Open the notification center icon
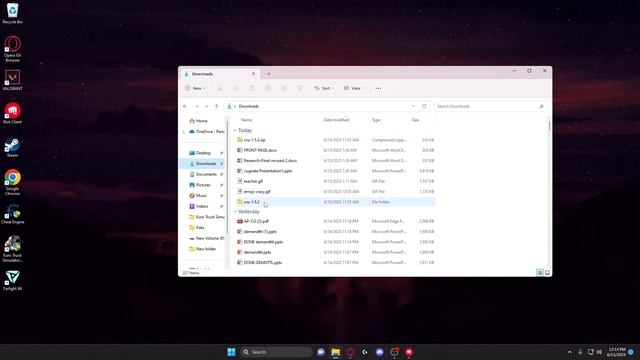 631,352
